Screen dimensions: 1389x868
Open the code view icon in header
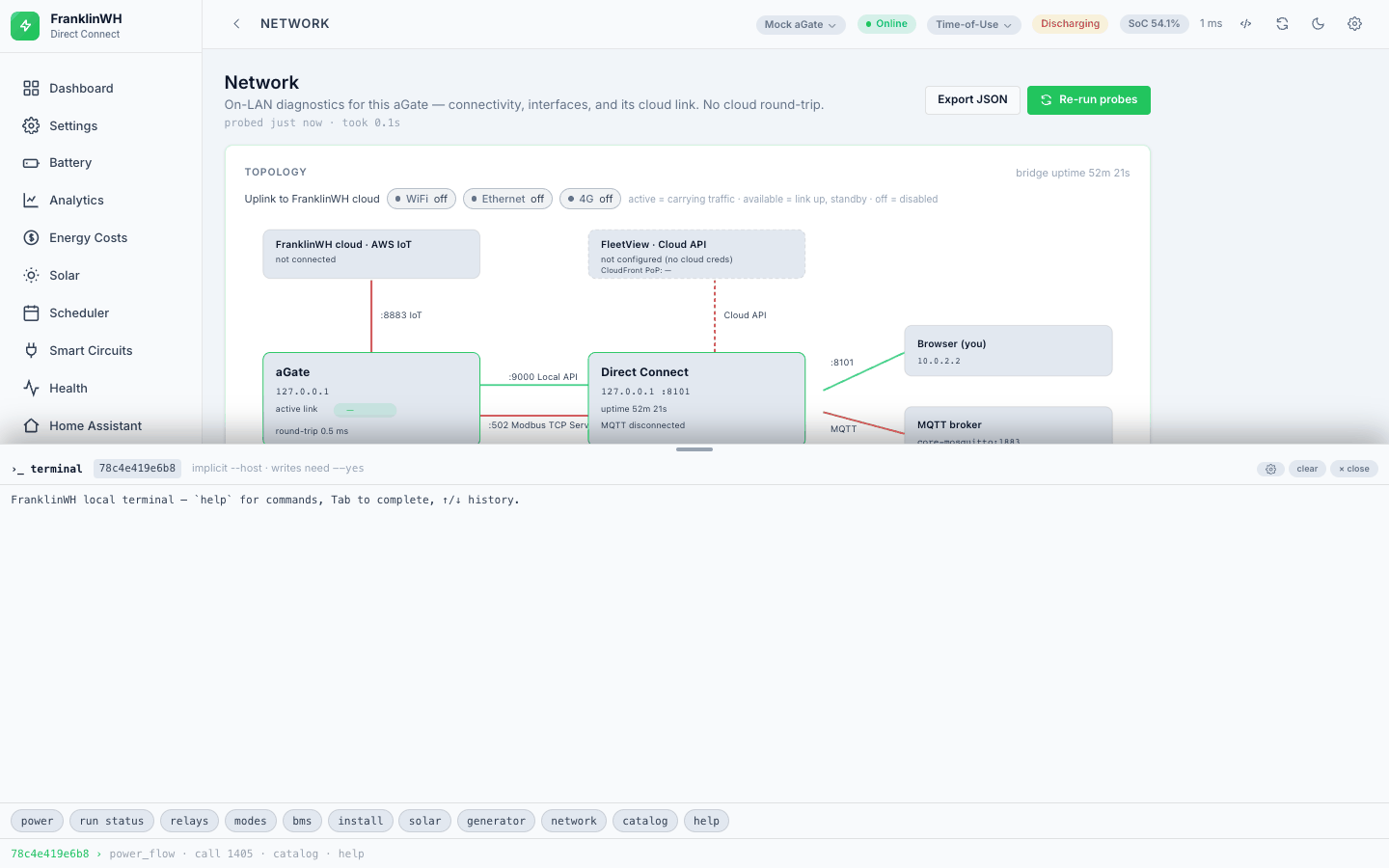[x=1246, y=24]
